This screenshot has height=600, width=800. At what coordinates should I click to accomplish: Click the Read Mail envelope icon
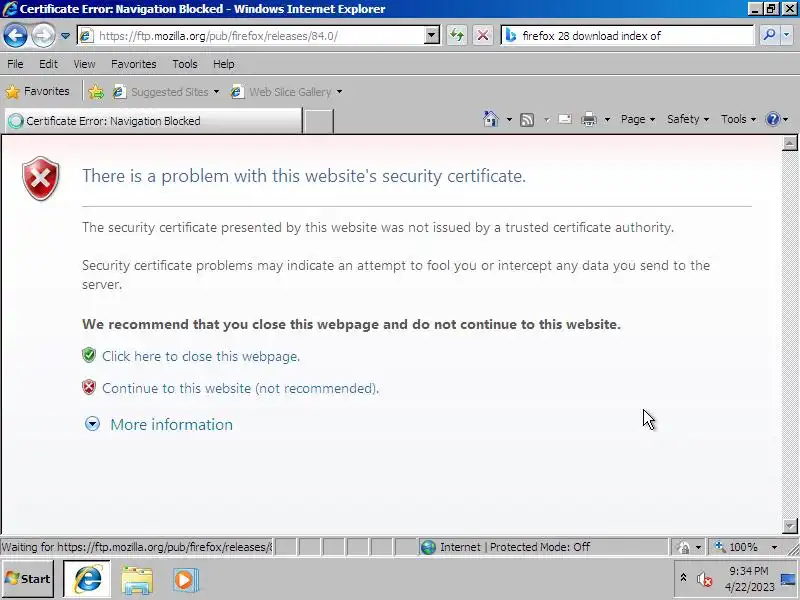565,119
